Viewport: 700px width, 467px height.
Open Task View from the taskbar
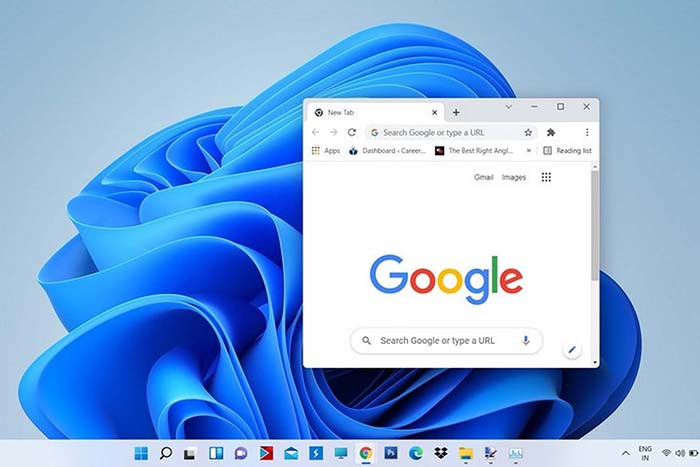pos(190,454)
